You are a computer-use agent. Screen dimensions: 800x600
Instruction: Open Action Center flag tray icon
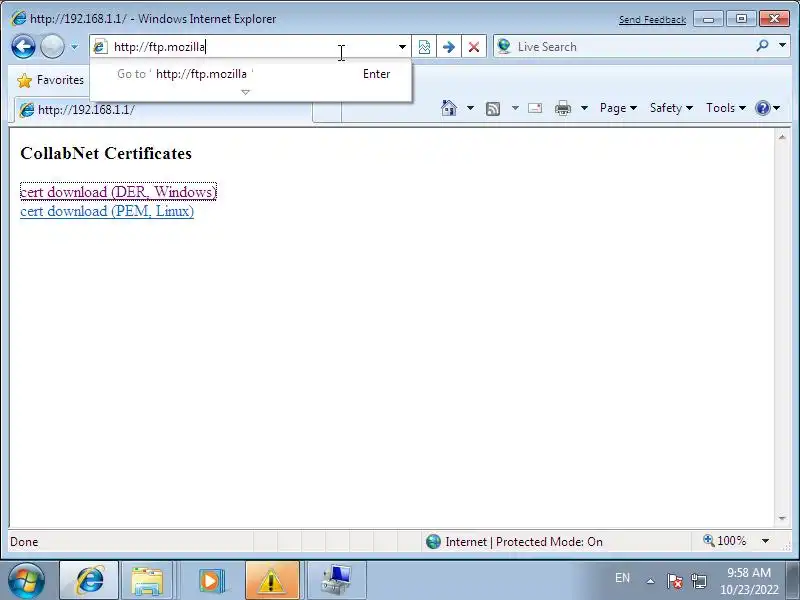point(674,581)
